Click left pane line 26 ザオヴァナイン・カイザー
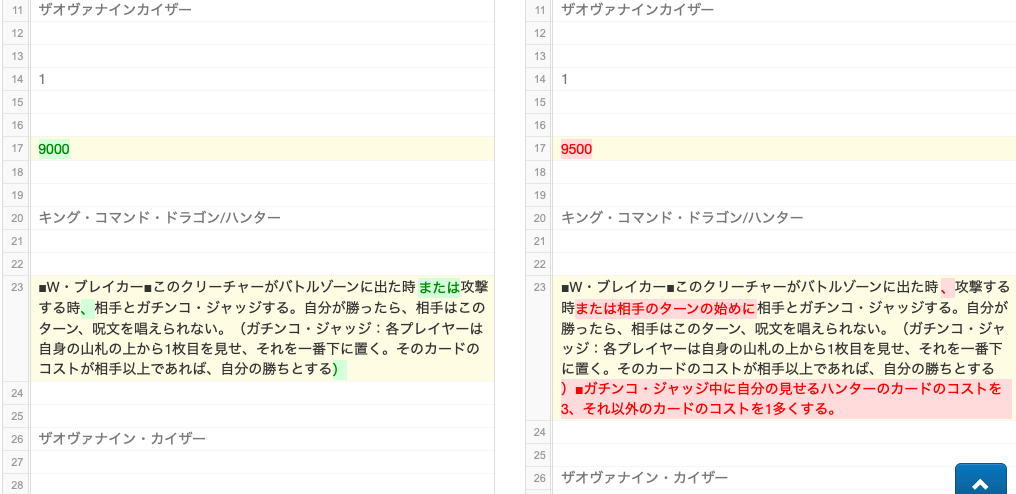Screen dimensions: 1016x494 tap(122, 439)
